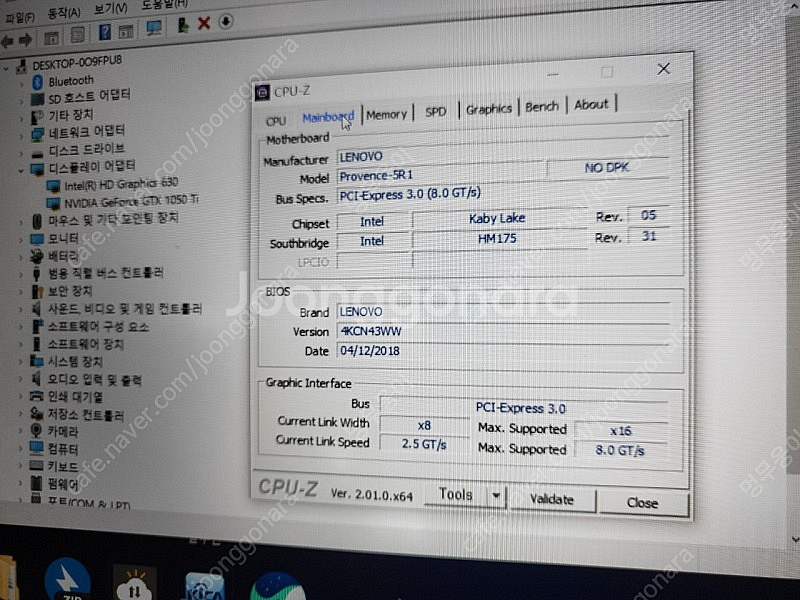The width and height of the screenshot is (800, 600).
Task: Select 범용 직렬 버스 컨트롤러 tree item
Action: pos(106,273)
